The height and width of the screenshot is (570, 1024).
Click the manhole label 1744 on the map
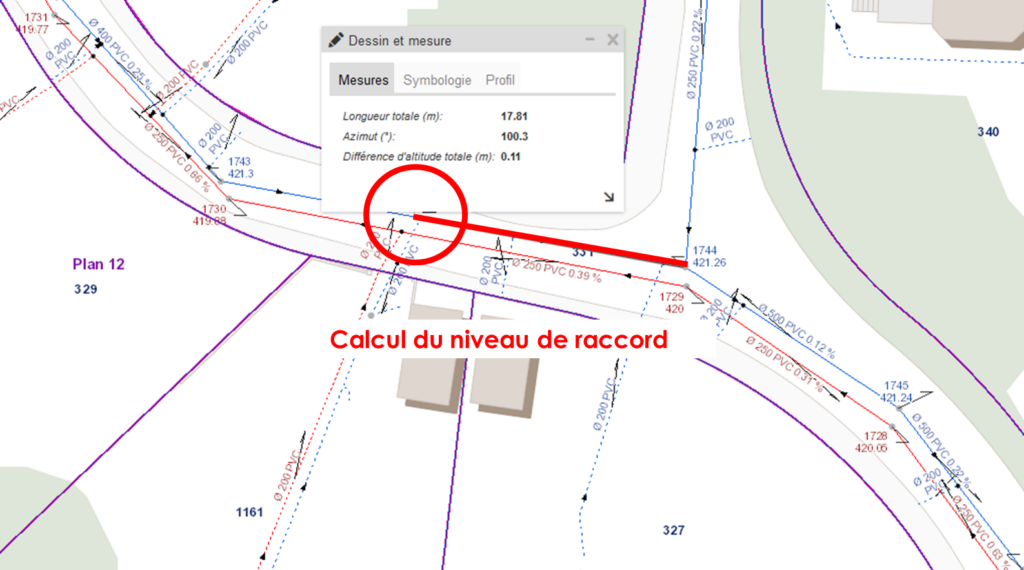tap(706, 250)
